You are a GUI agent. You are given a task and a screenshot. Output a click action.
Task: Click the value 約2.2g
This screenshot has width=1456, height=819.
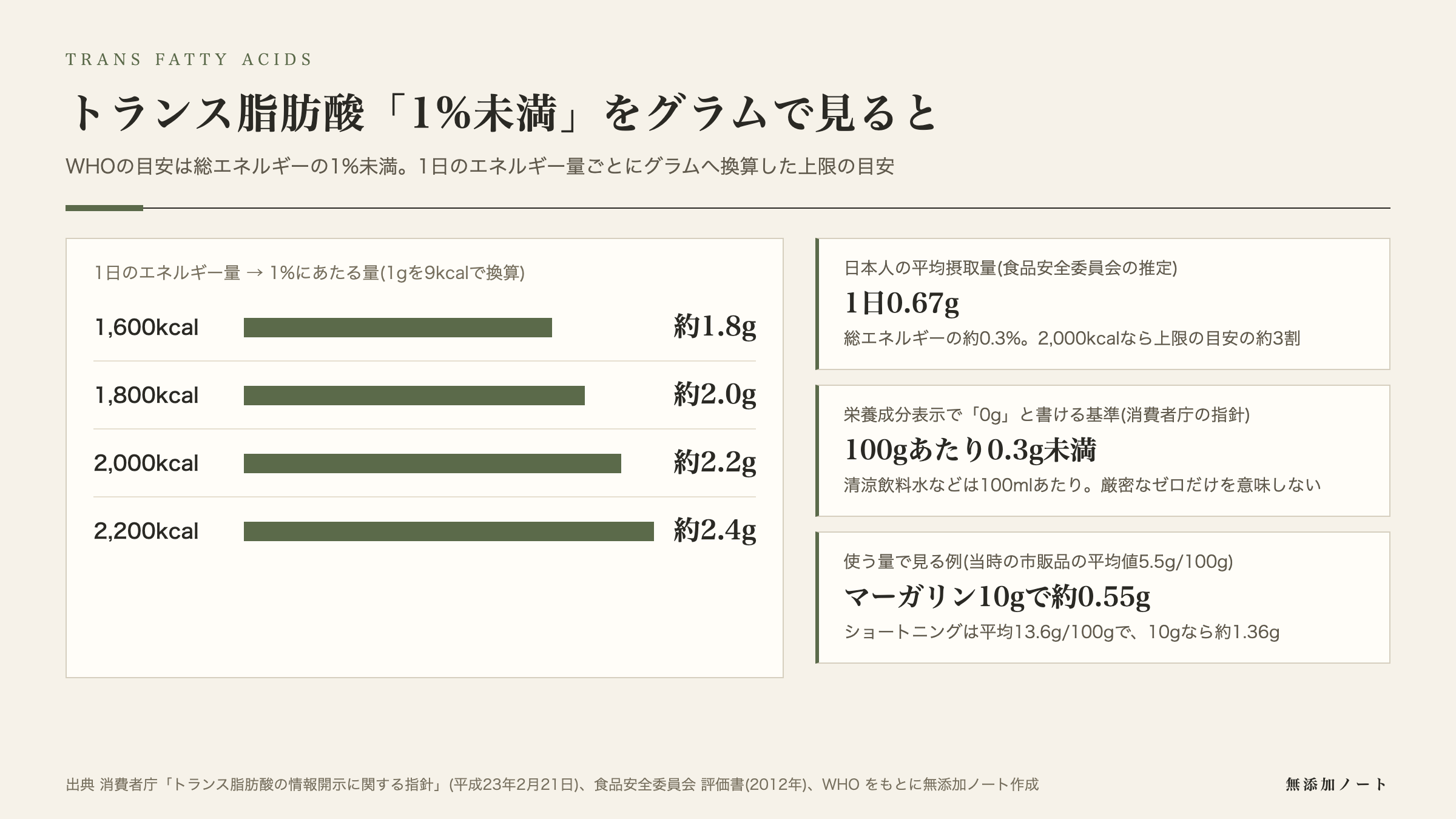(x=715, y=463)
